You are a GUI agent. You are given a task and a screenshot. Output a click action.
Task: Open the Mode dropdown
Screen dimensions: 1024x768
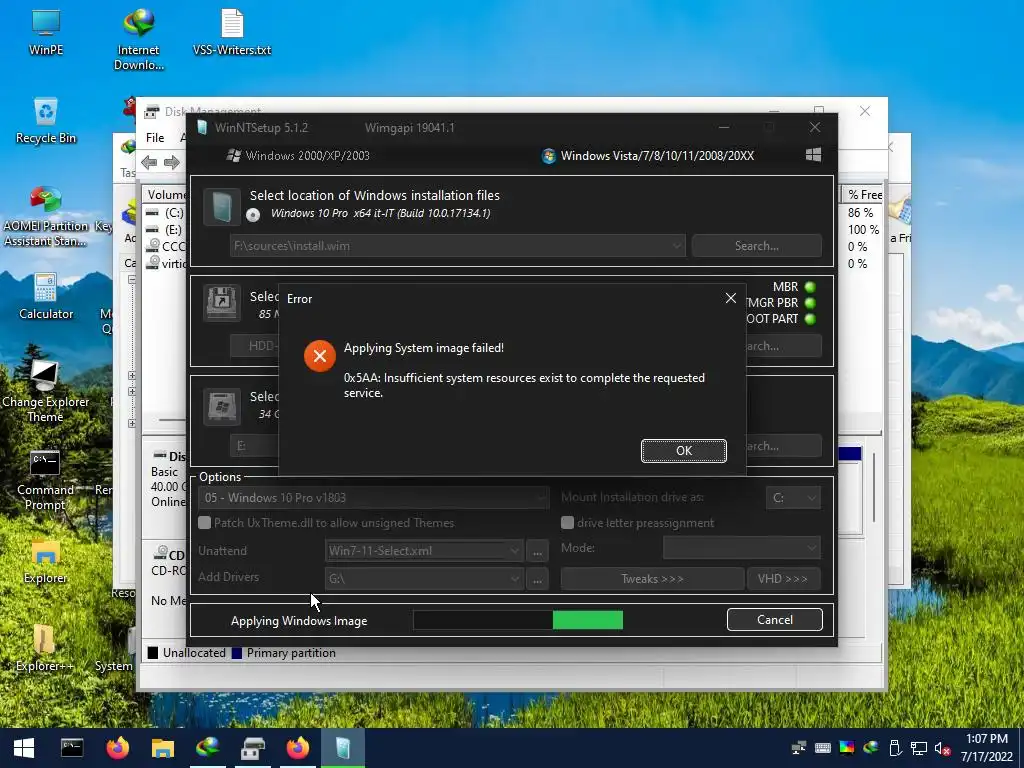tap(741, 547)
